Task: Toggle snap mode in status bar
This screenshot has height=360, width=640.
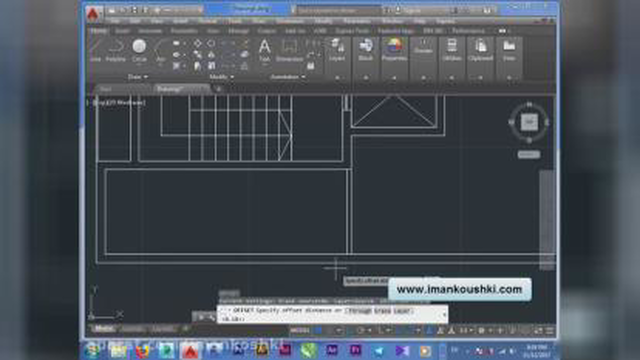Action: [329, 330]
